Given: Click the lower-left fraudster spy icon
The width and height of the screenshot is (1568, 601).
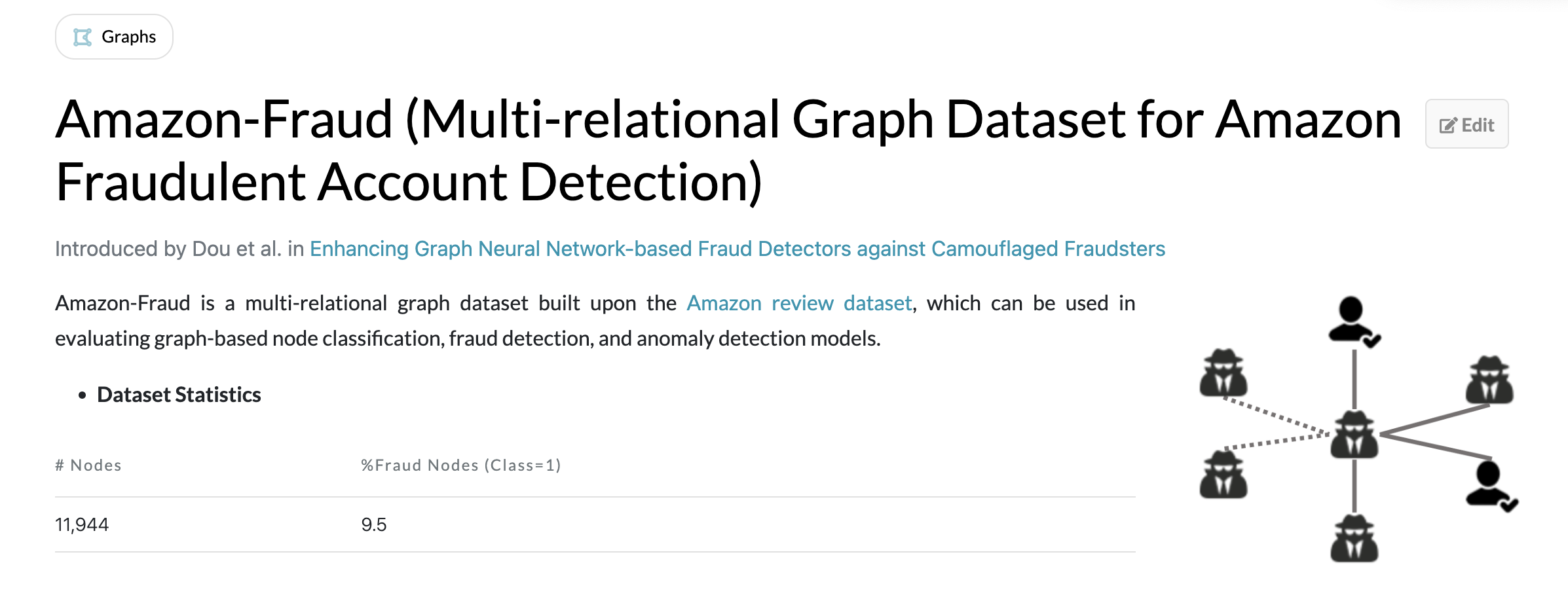Looking at the screenshot, I should (1223, 474).
